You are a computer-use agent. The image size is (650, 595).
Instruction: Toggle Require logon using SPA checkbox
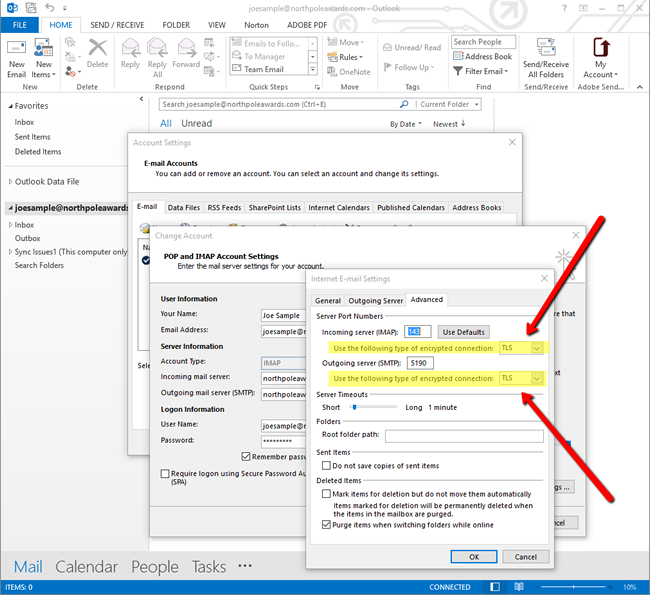point(165,474)
